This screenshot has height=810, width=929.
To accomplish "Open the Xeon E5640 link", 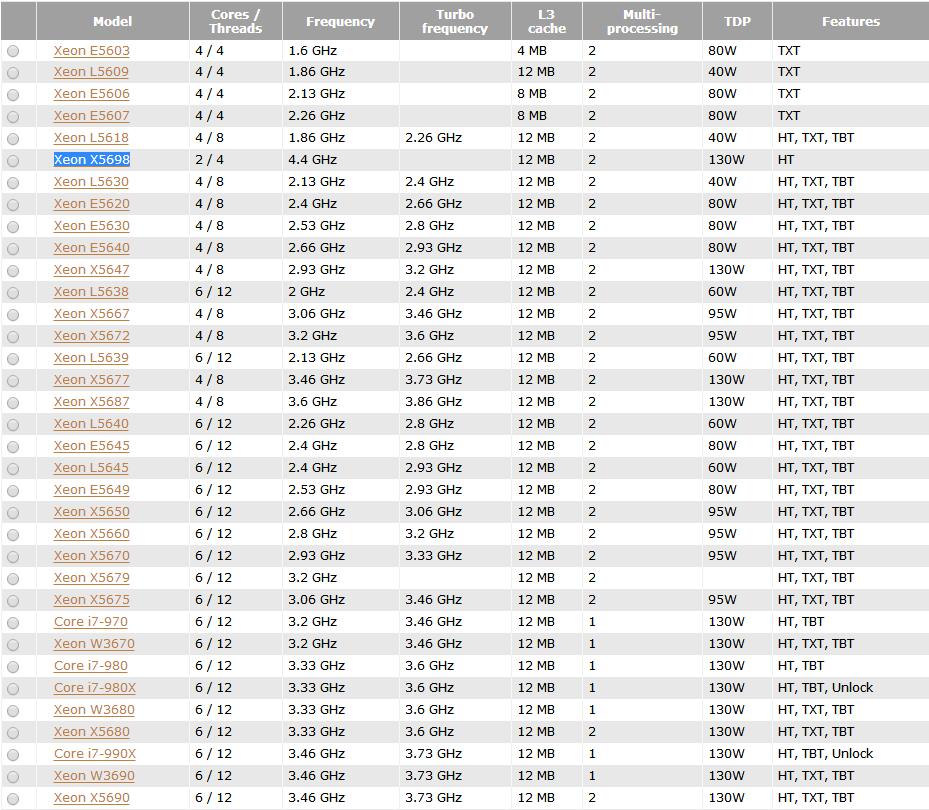I will pos(91,248).
